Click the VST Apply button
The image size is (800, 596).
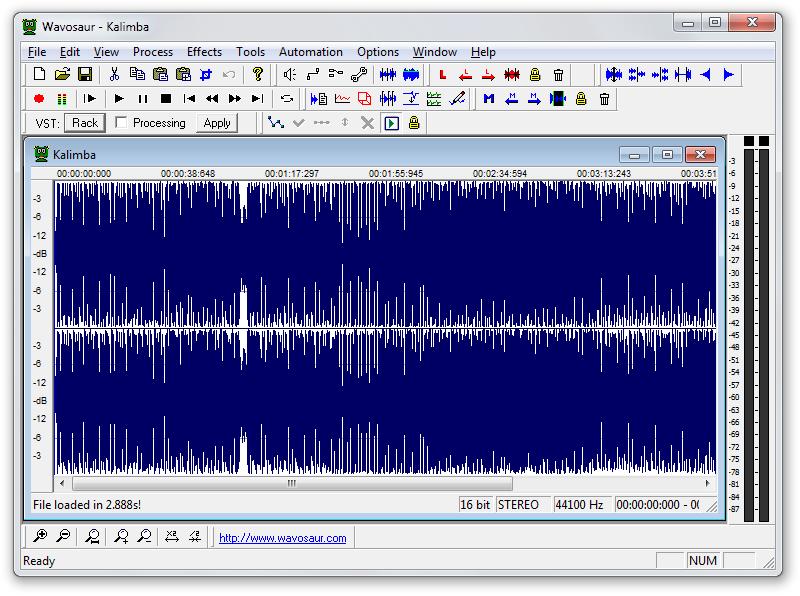coord(217,123)
